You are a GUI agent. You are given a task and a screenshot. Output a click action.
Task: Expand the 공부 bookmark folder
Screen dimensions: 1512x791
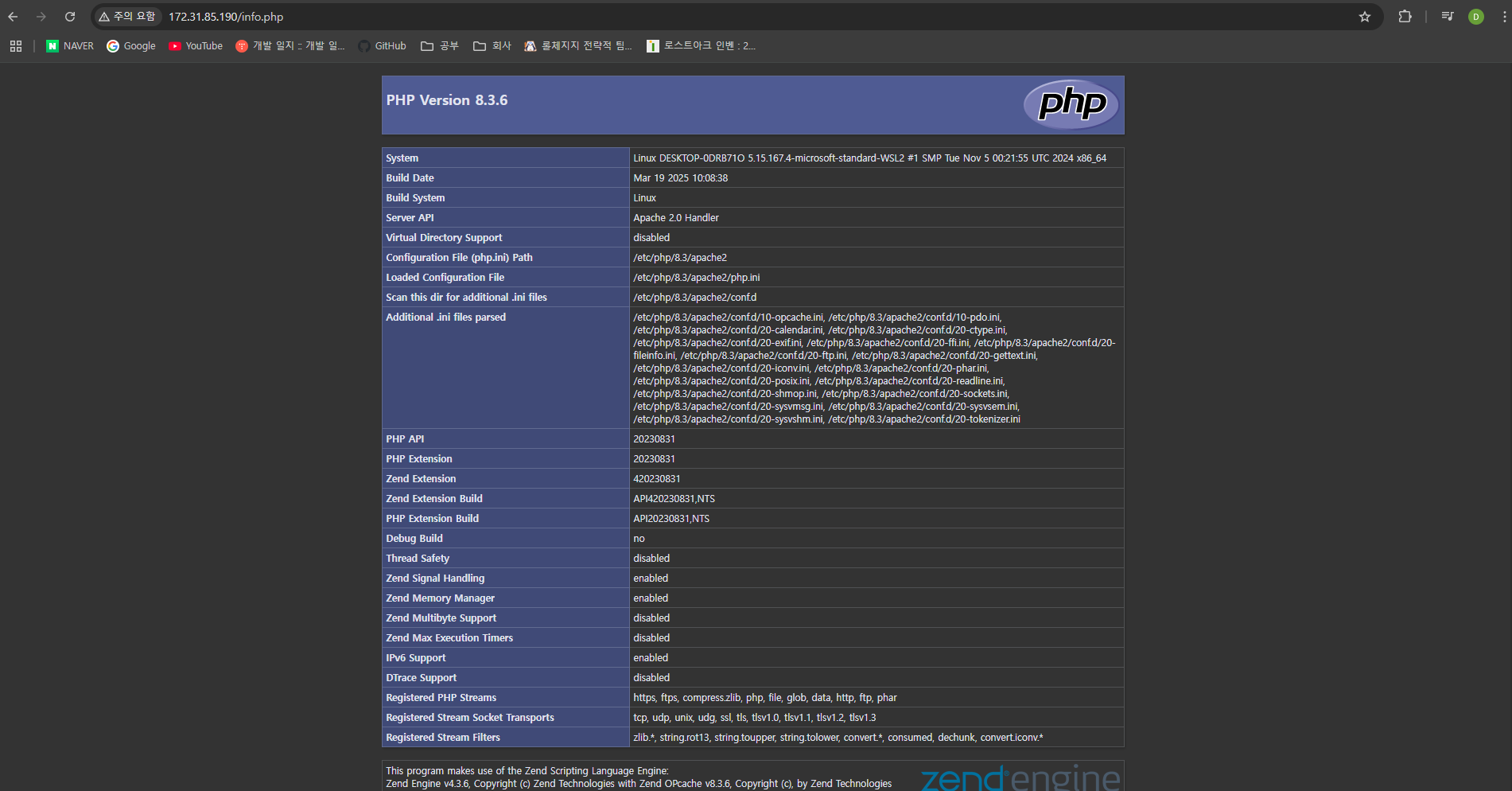pyautogui.click(x=440, y=46)
